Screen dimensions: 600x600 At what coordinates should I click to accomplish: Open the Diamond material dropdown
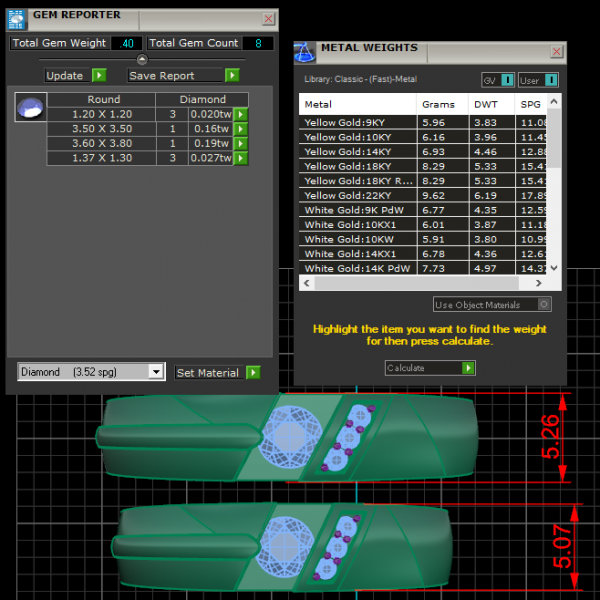(155, 372)
